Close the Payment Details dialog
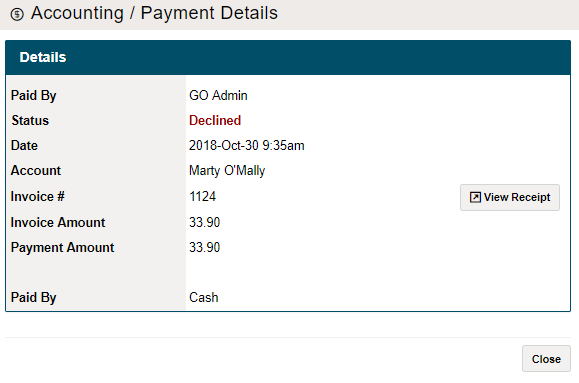The image size is (579, 383). (546, 359)
